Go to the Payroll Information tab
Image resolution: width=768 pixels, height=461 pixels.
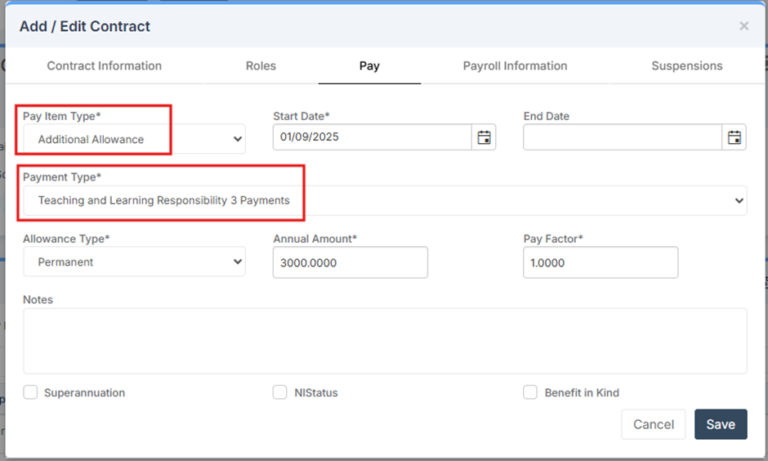(515, 66)
